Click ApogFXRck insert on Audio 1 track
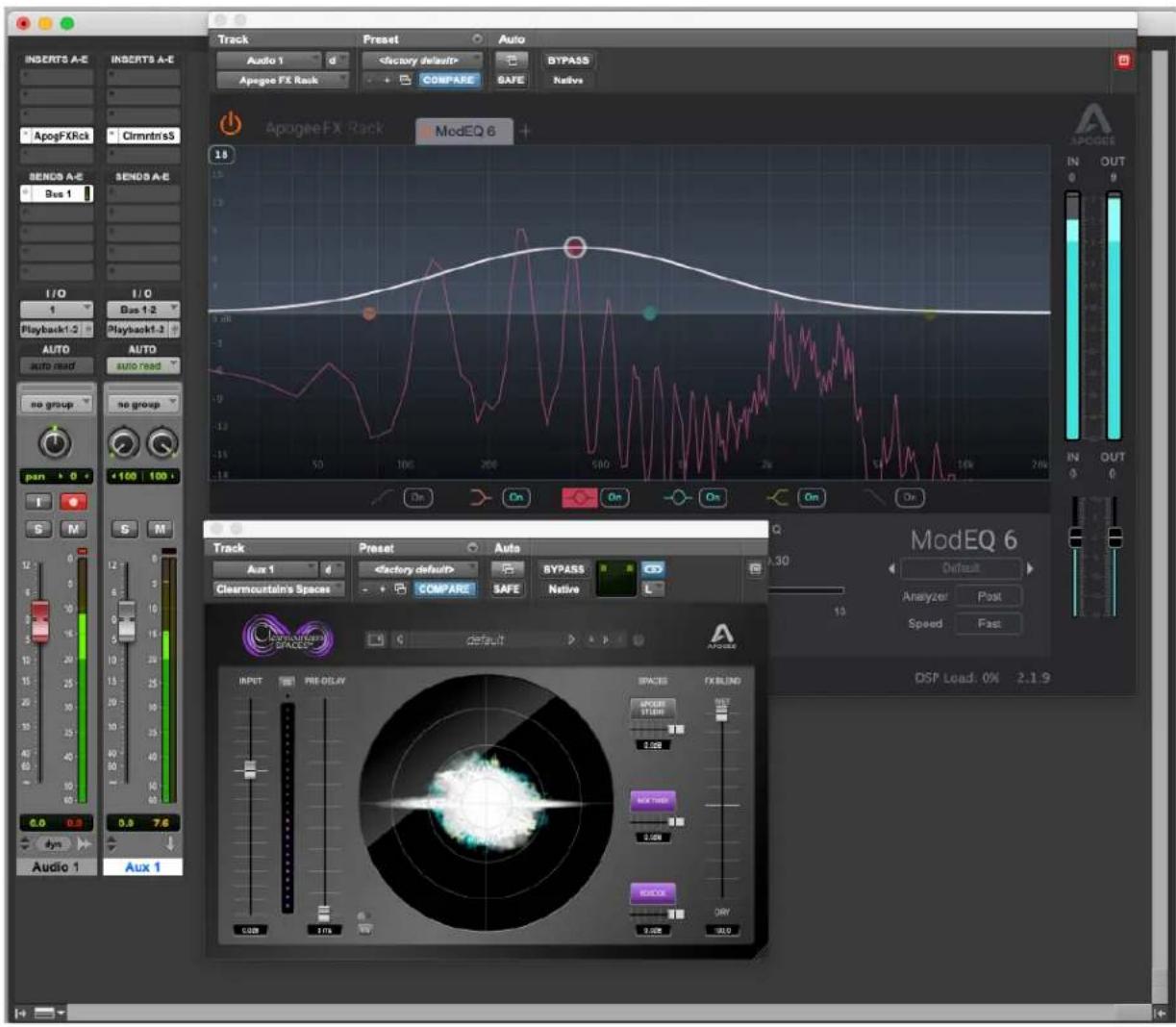This screenshot has width=1176, height=1027. 57,137
